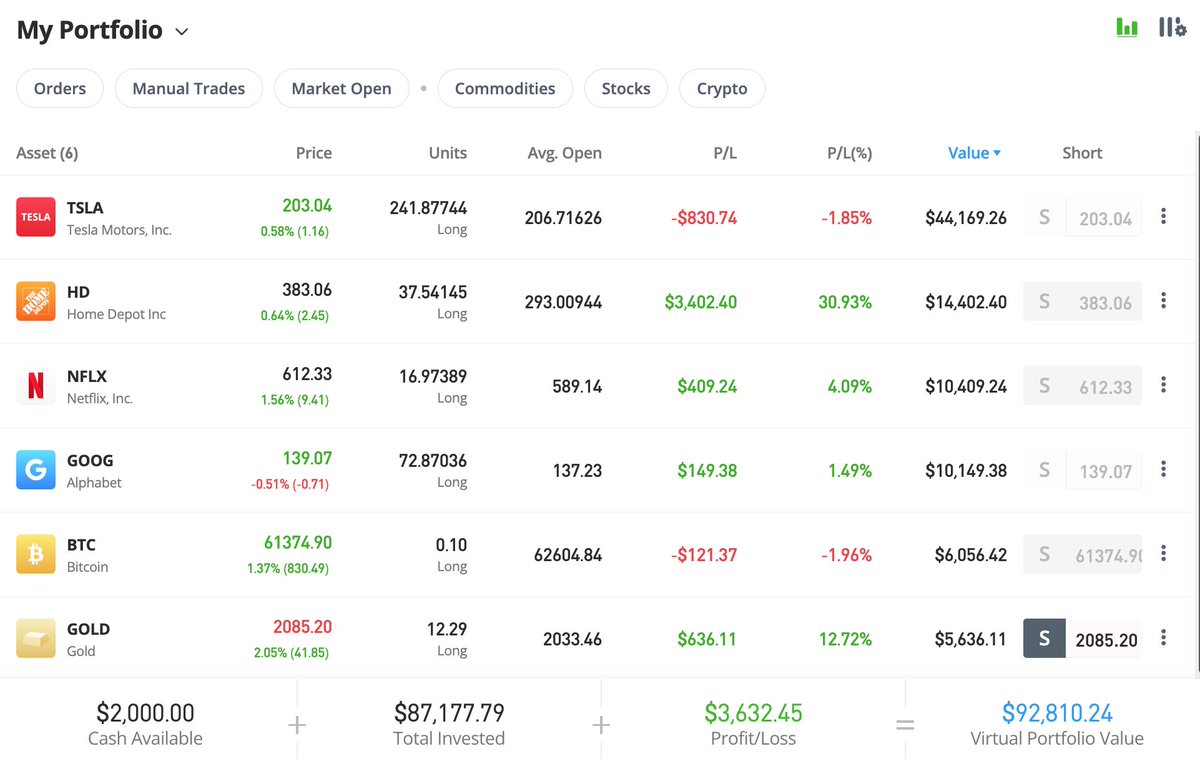Select the Crypto filter tab

click(722, 88)
